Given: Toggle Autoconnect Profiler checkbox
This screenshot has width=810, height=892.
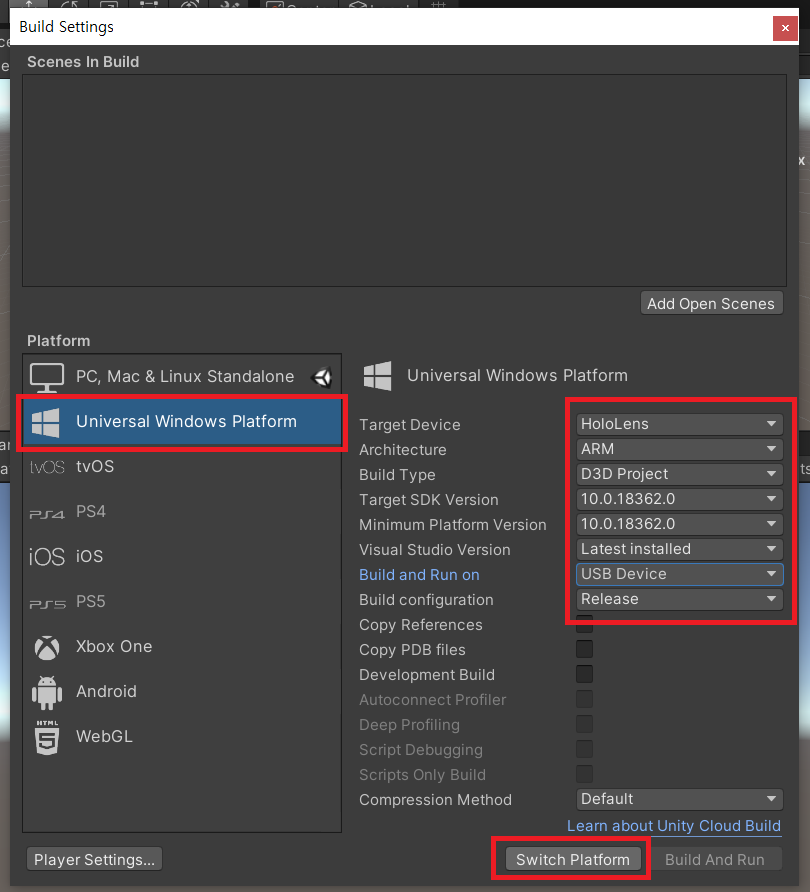Looking at the screenshot, I should (584, 699).
